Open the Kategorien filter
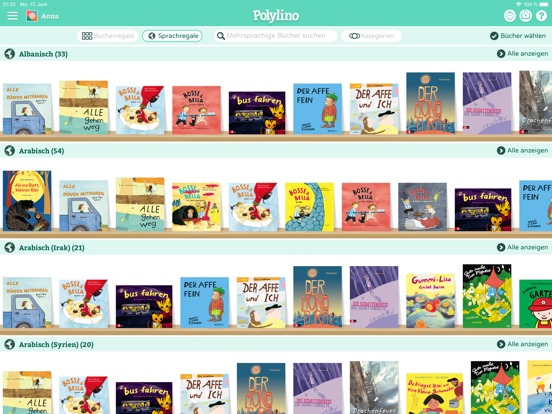552x414 pixels. pyautogui.click(x=371, y=36)
